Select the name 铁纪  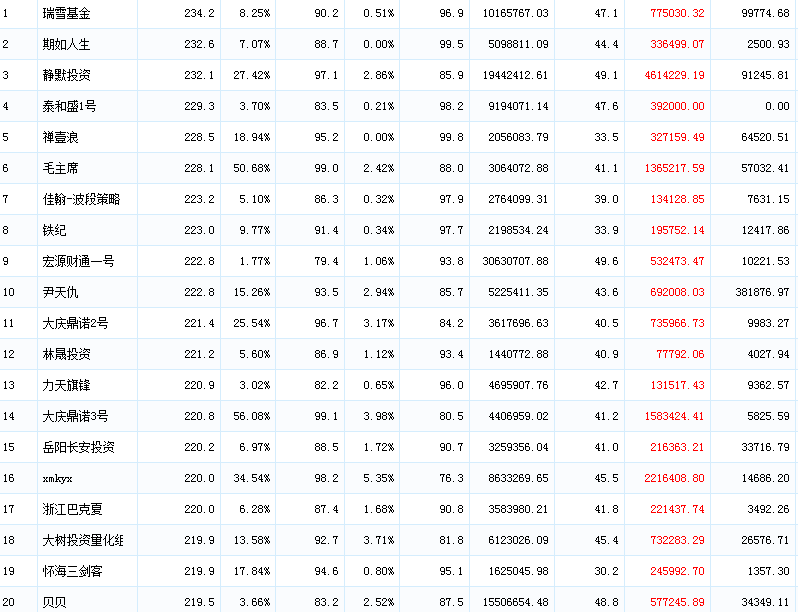pyautogui.click(x=54, y=230)
